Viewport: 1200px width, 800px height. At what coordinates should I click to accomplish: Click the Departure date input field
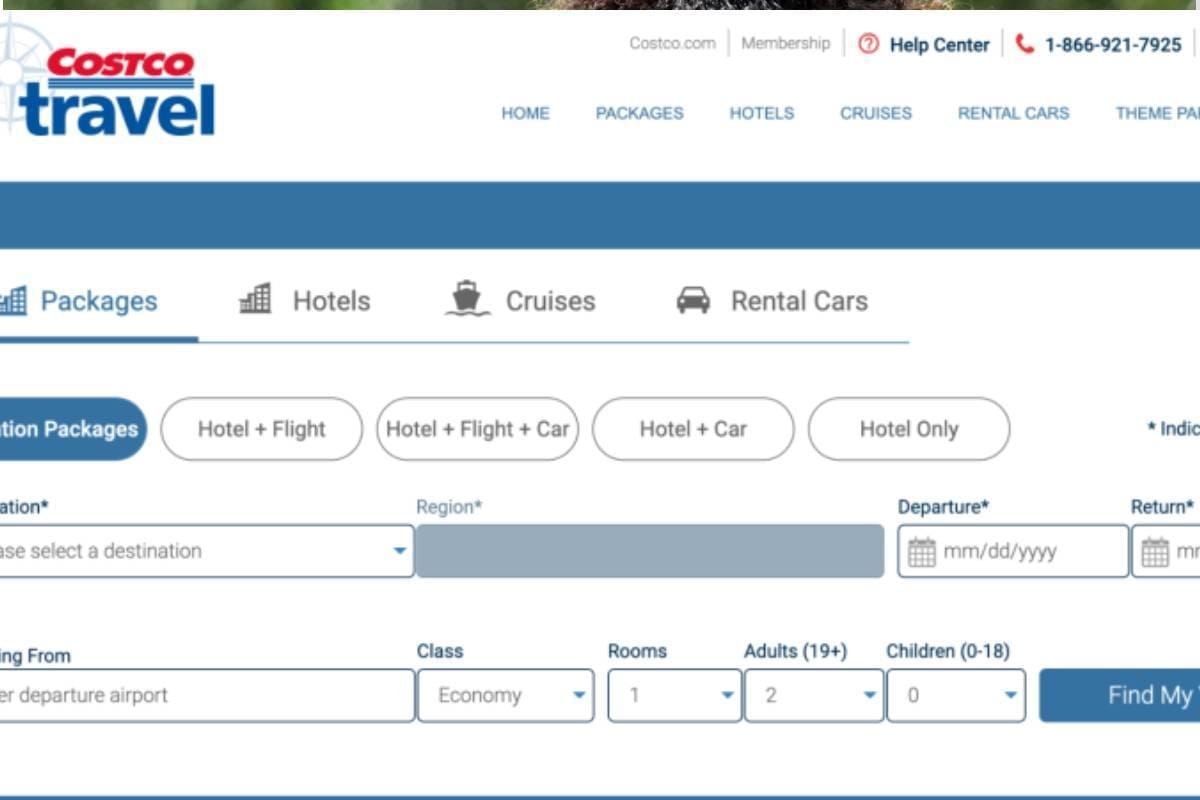(x=1013, y=551)
